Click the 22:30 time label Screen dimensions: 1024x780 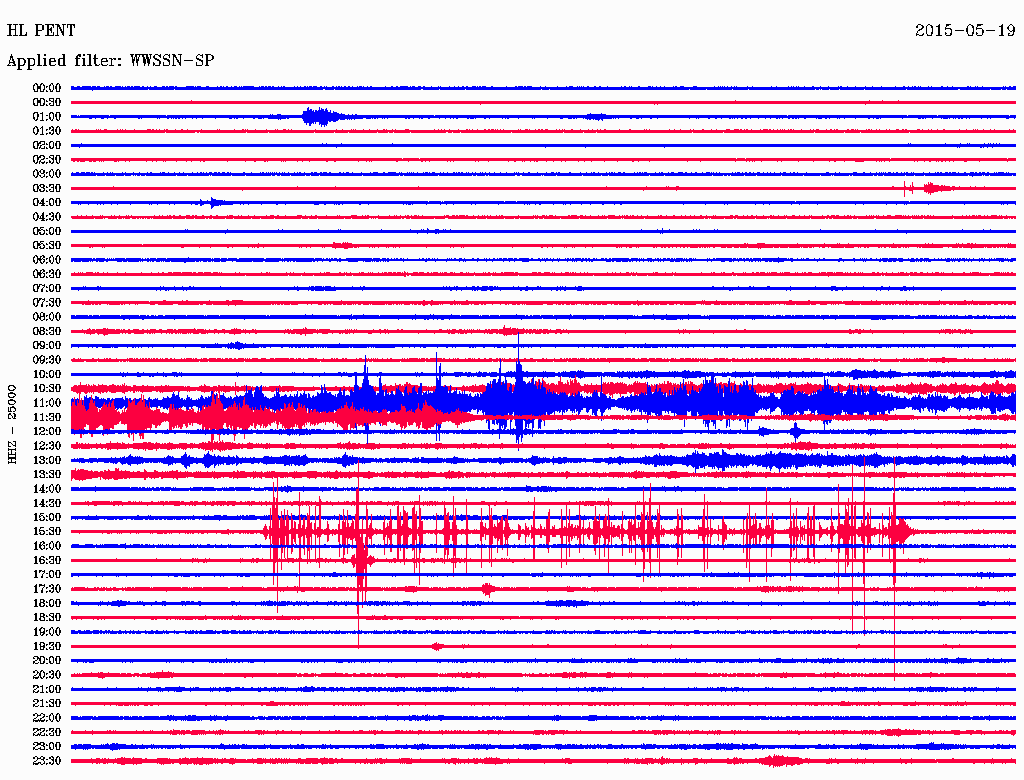coord(47,732)
